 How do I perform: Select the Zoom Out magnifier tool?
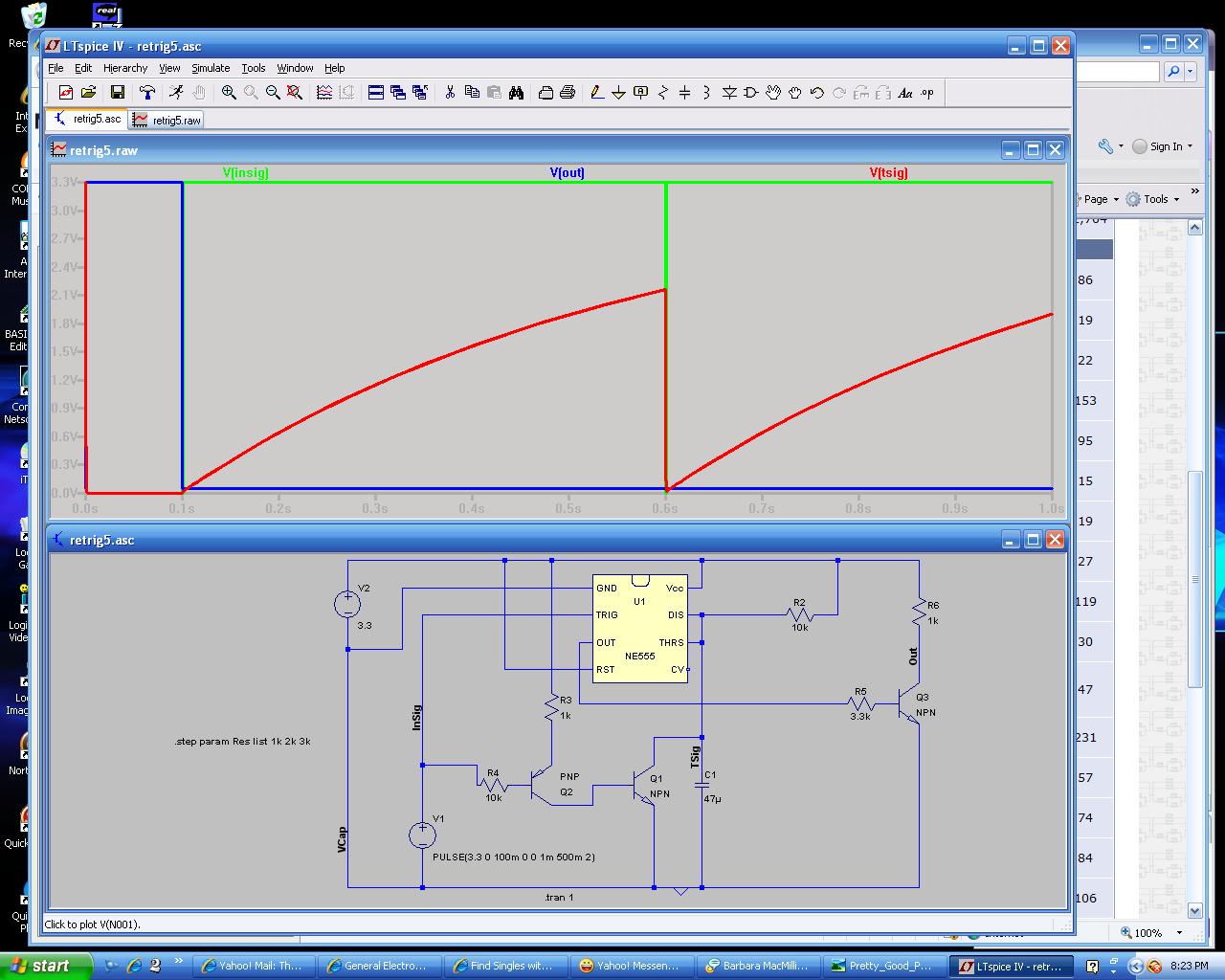coord(273,93)
